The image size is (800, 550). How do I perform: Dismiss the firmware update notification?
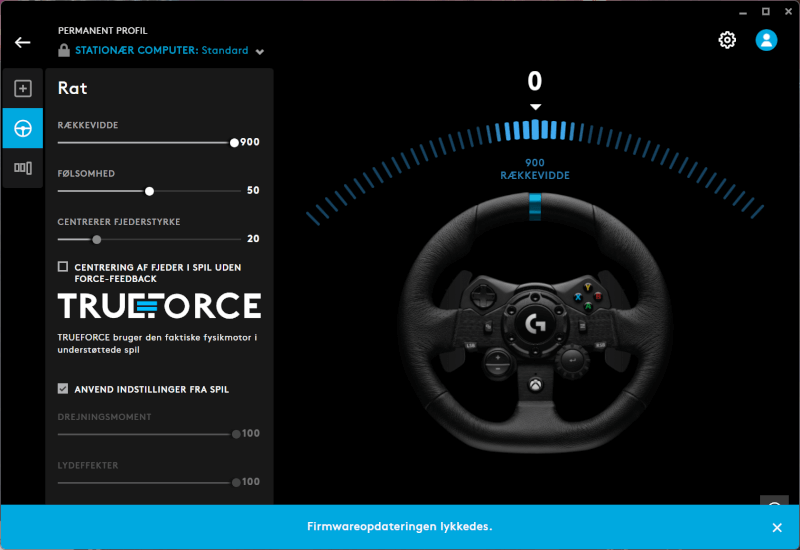[x=777, y=528]
